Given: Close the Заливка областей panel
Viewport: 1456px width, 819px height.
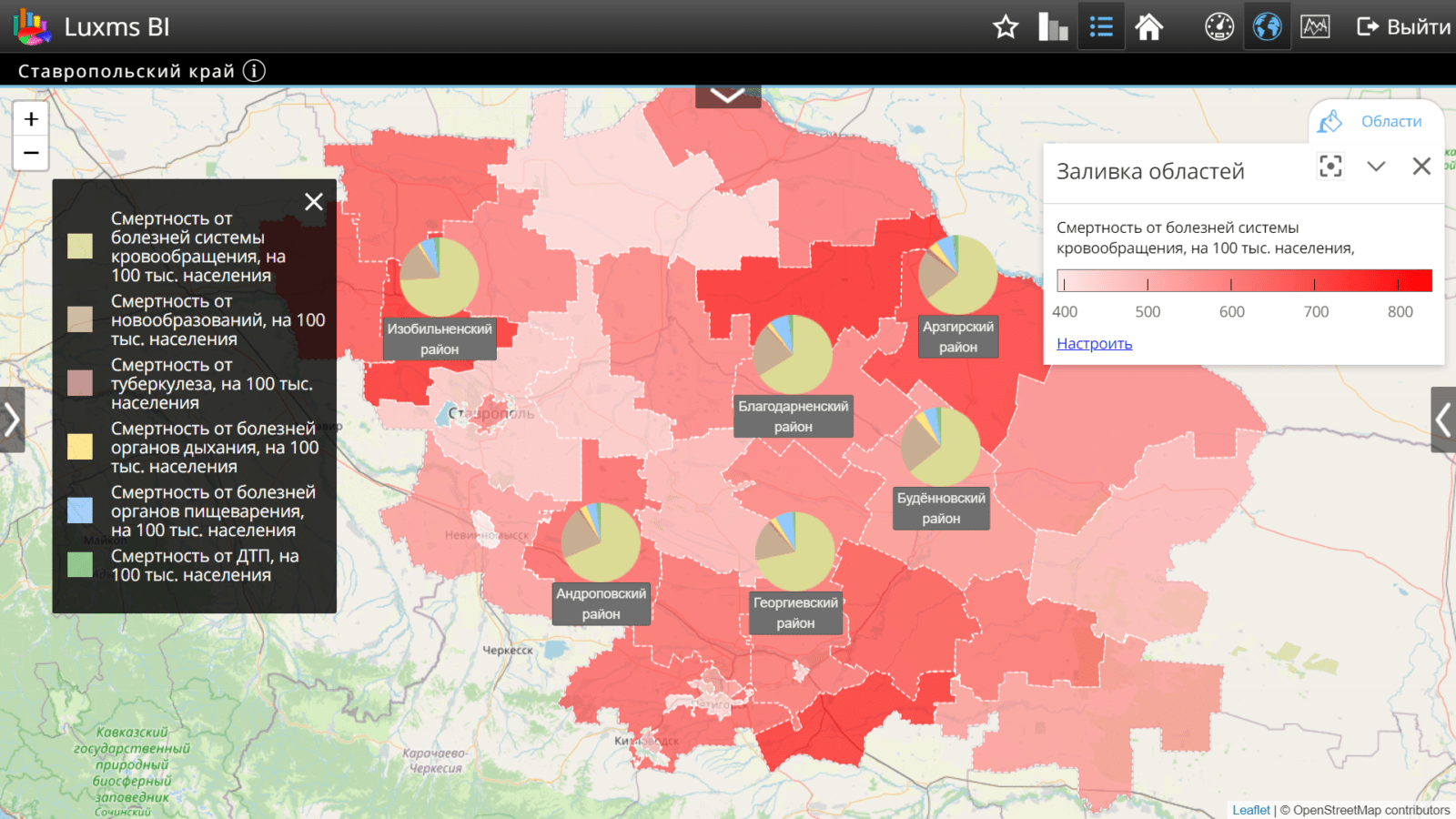Looking at the screenshot, I should coord(1421,167).
